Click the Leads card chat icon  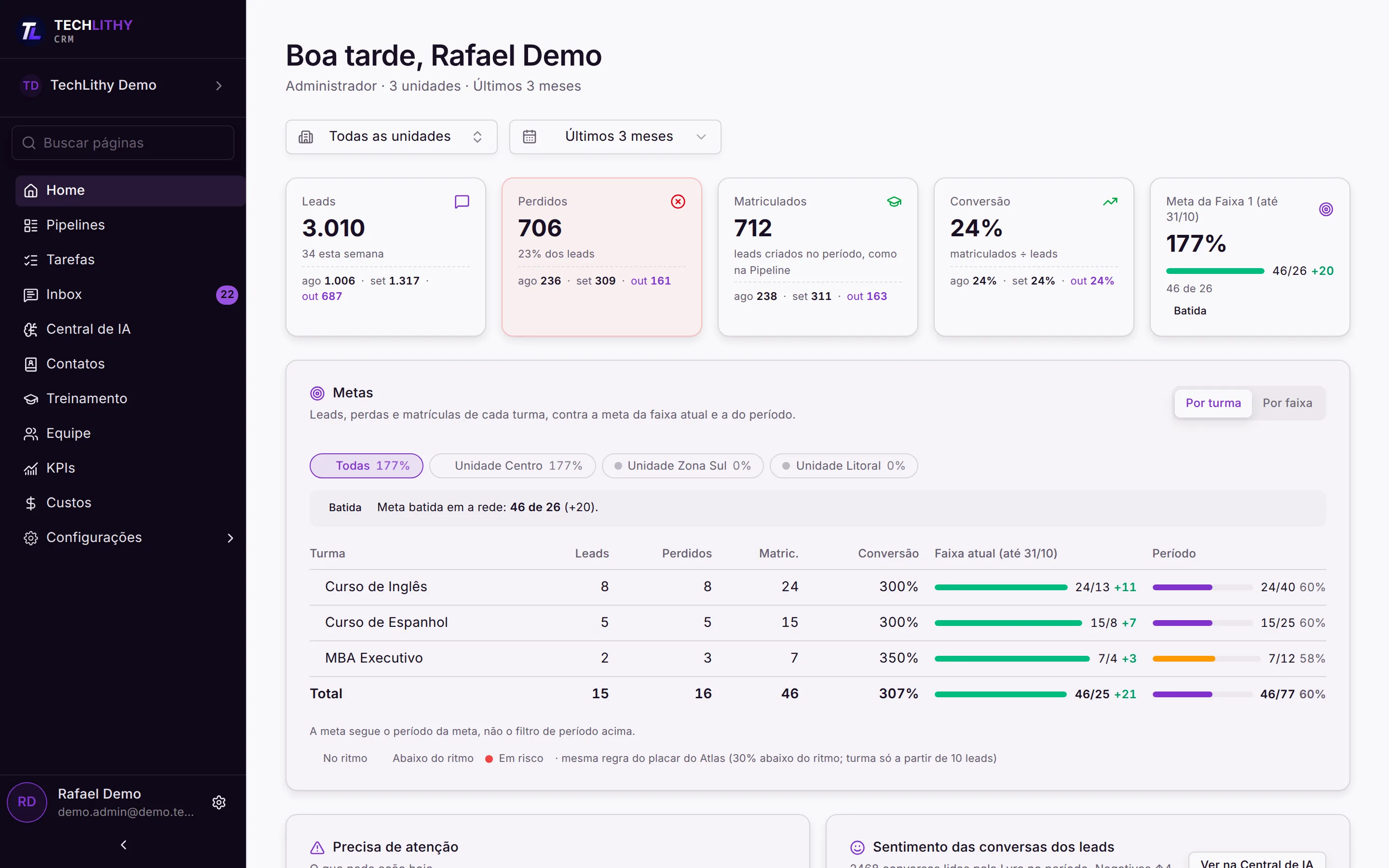click(462, 202)
